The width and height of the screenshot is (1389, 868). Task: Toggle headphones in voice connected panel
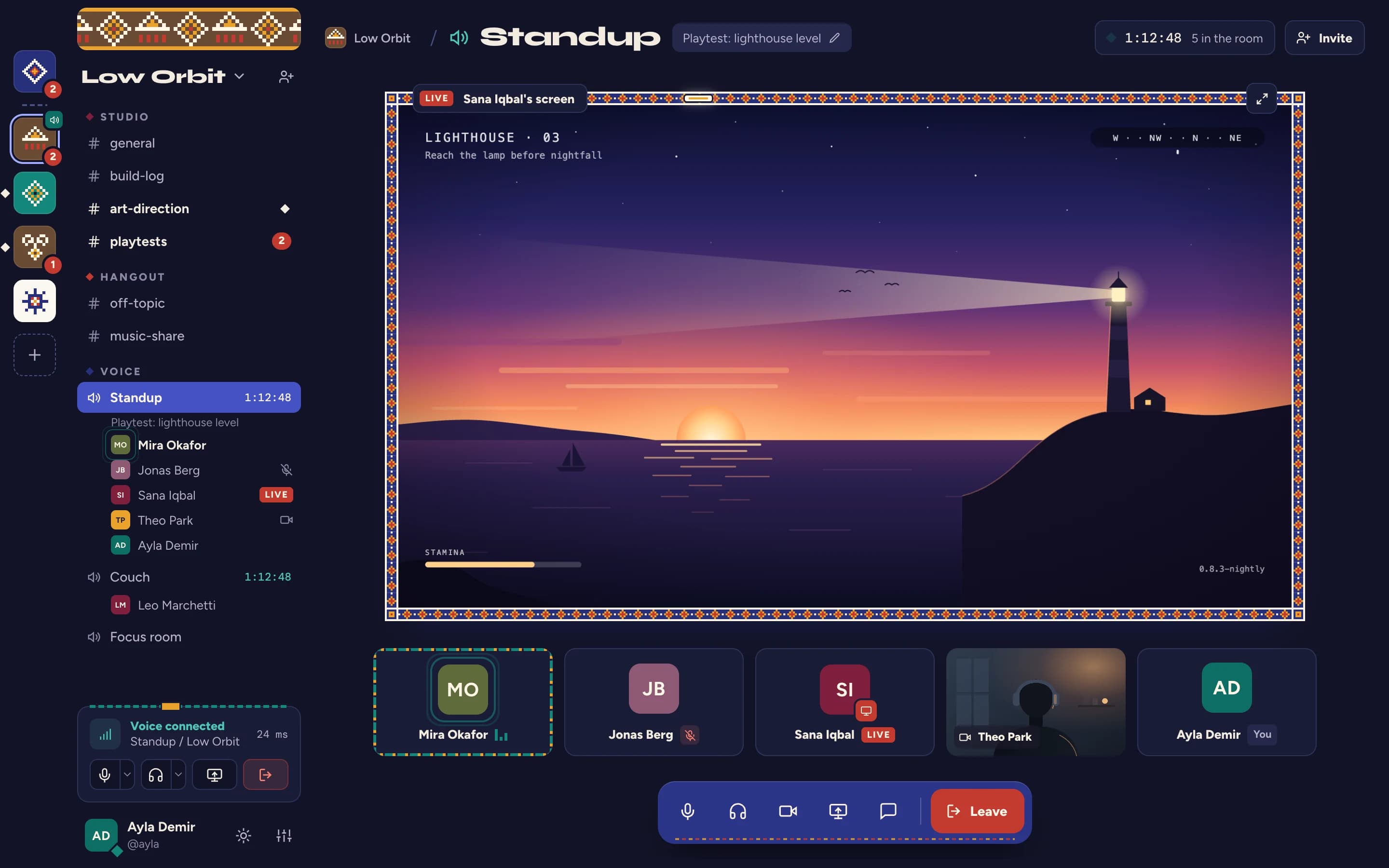(x=156, y=775)
